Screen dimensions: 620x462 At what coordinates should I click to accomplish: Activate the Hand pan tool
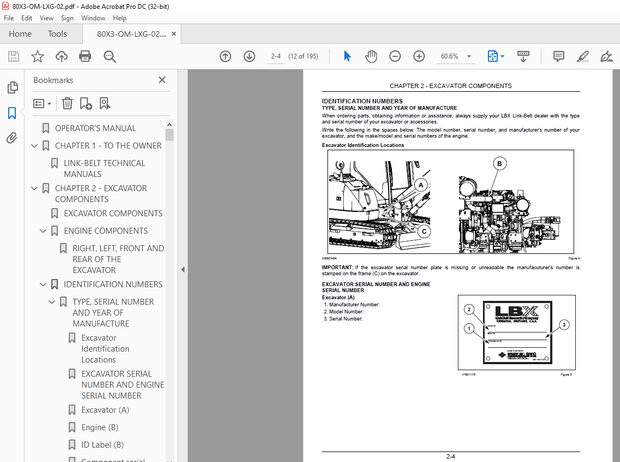pyautogui.click(x=371, y=57)
